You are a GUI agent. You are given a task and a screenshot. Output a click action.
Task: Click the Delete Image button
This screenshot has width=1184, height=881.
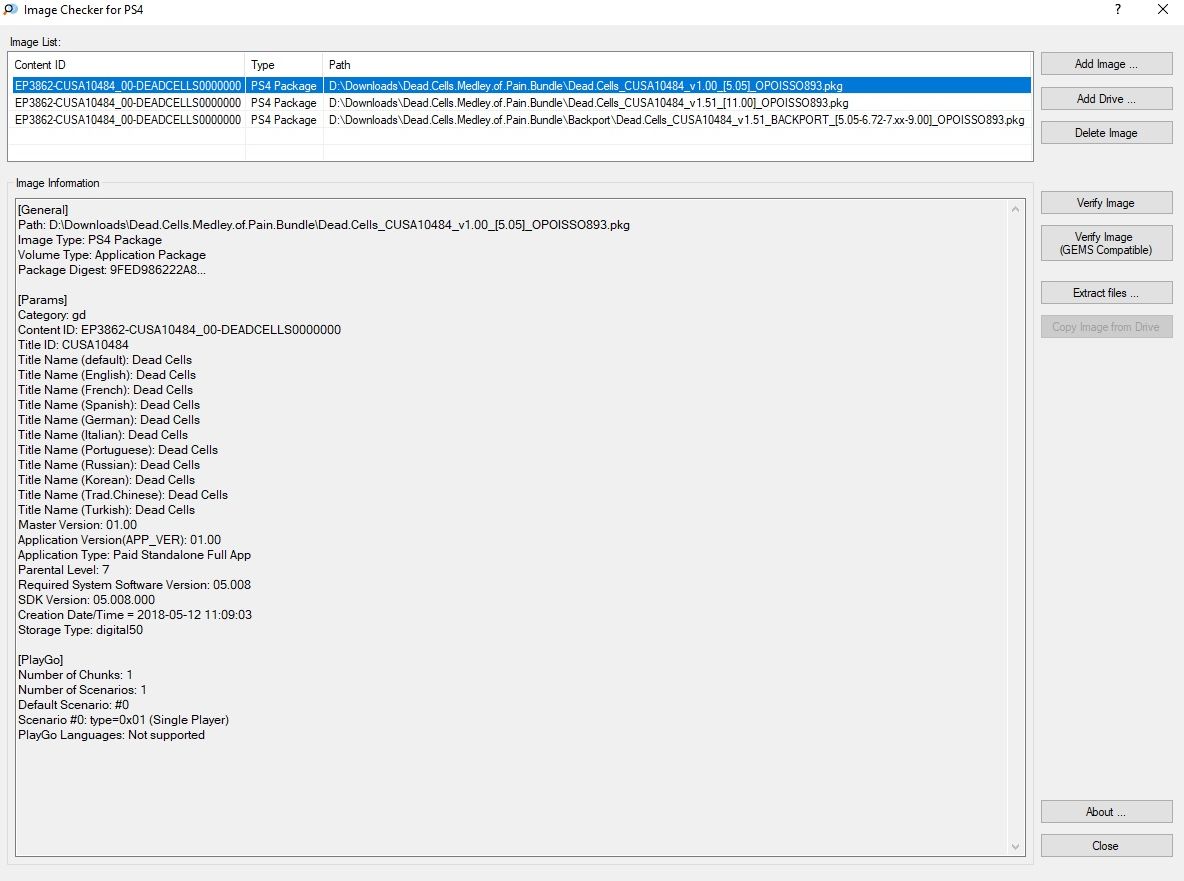(x=1106, y=133)
